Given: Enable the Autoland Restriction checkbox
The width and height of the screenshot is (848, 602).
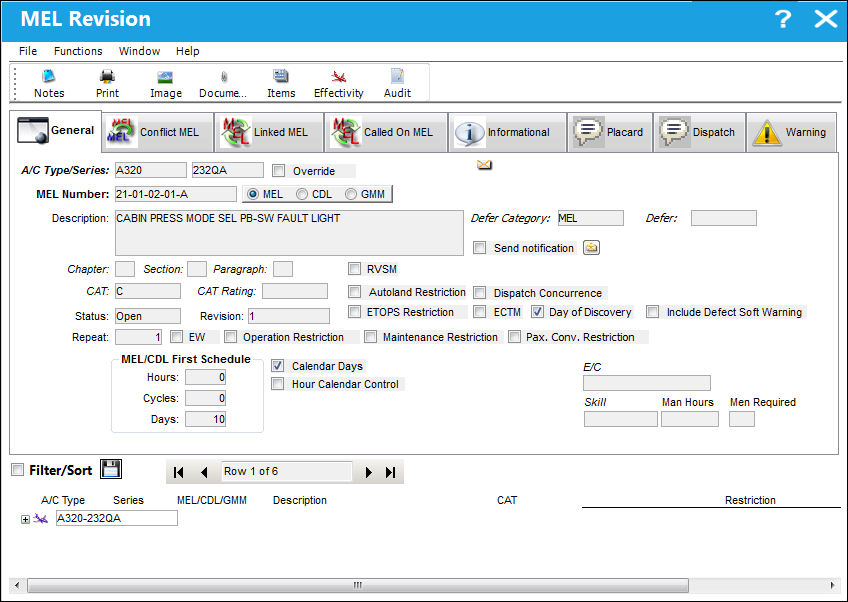Looking at the screenshot, I should pyautogui.click(x=354, y=292).
